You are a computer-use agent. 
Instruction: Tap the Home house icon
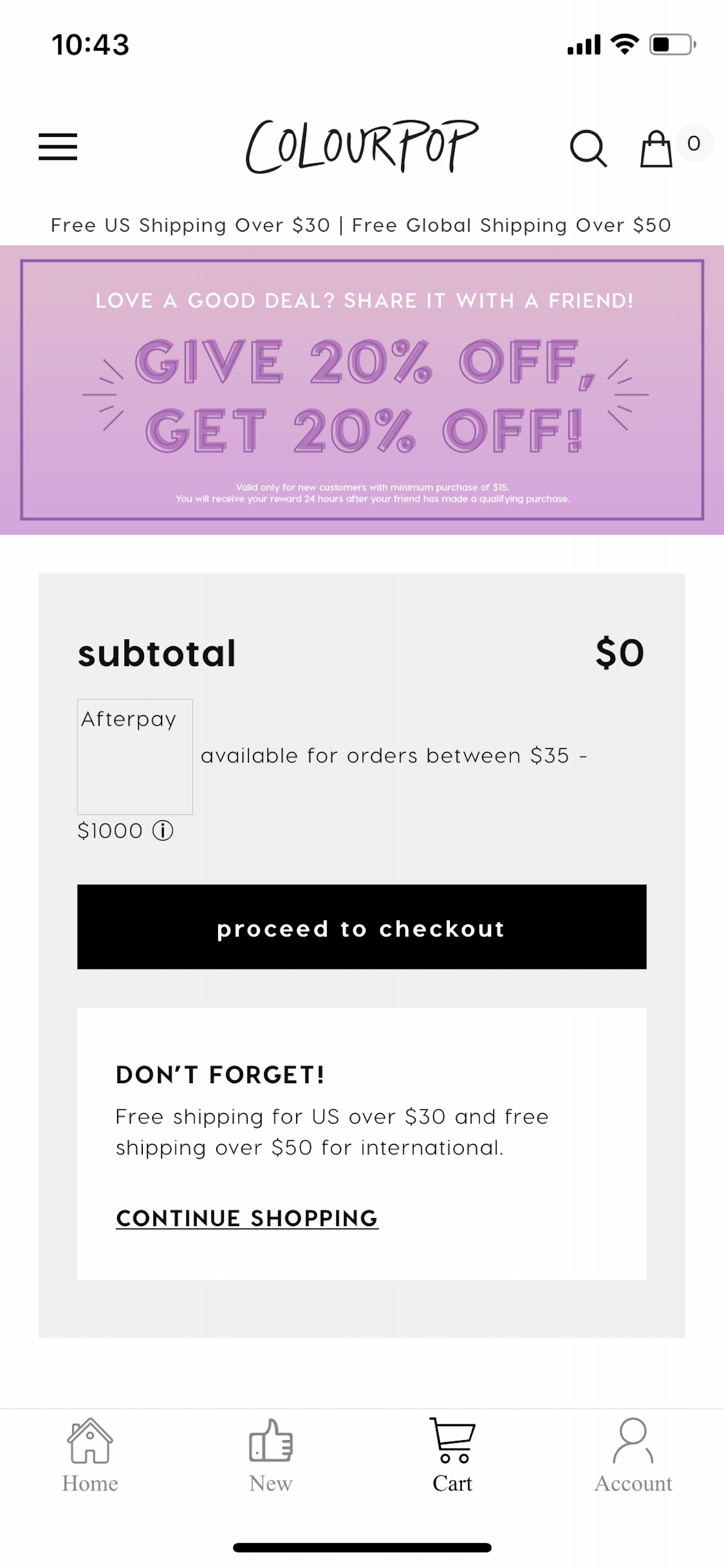tap(90, 1440)
